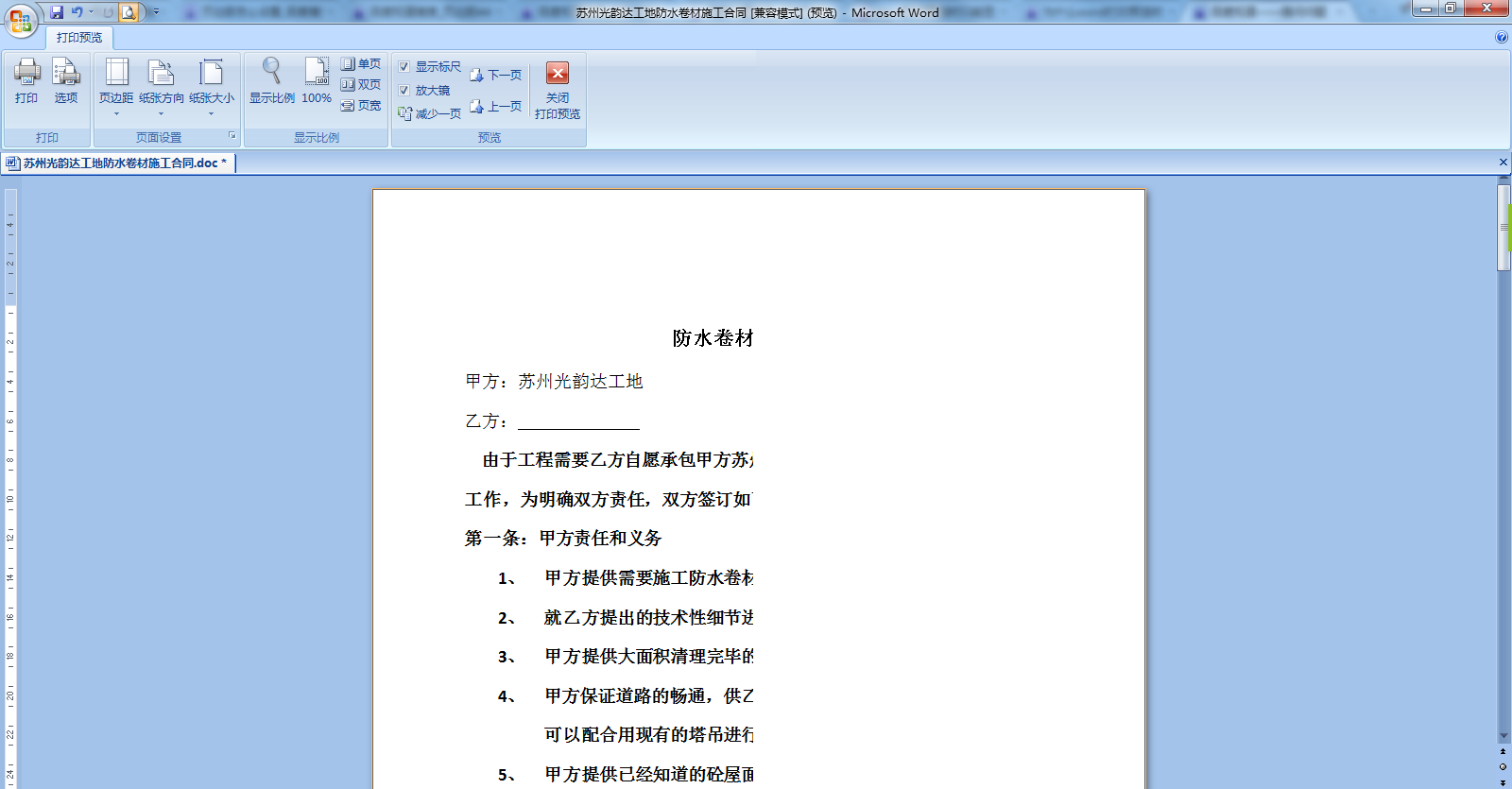1512x789 pixels.
Task: Toggle the 显示标尺 checkbox
Action: coord(404,67)
